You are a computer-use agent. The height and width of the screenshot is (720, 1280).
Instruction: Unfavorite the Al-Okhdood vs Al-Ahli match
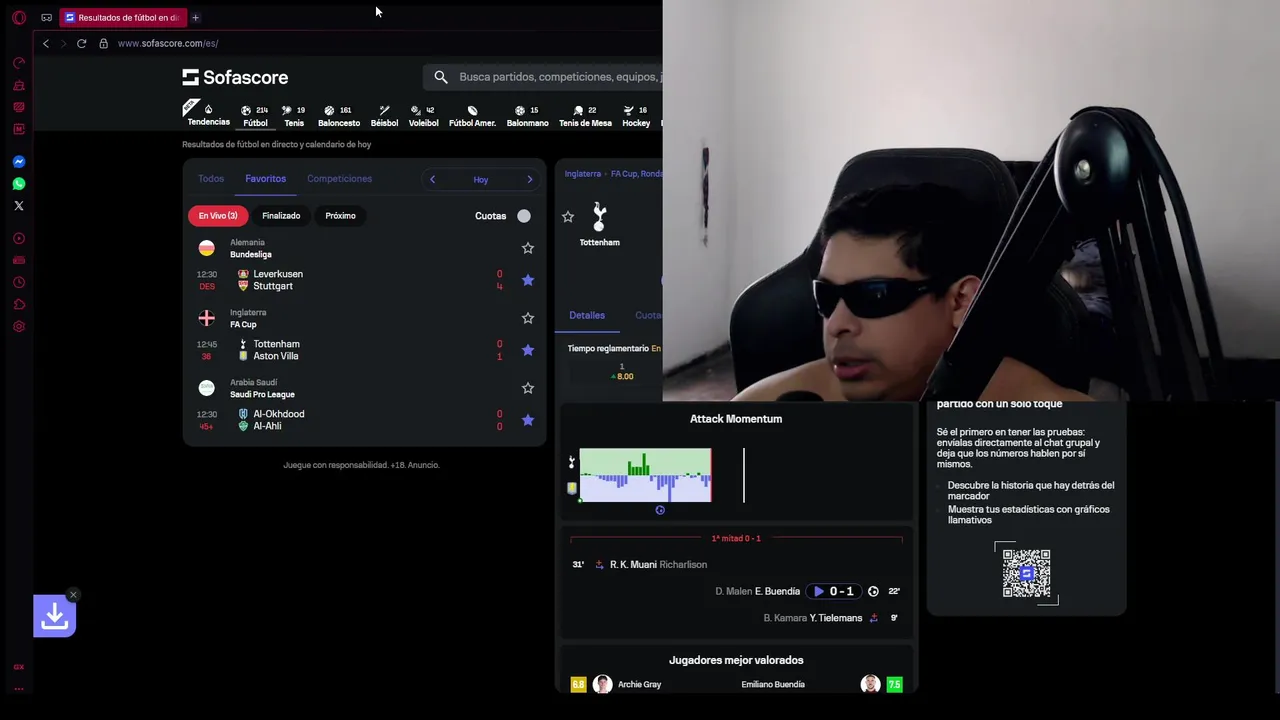528,420
